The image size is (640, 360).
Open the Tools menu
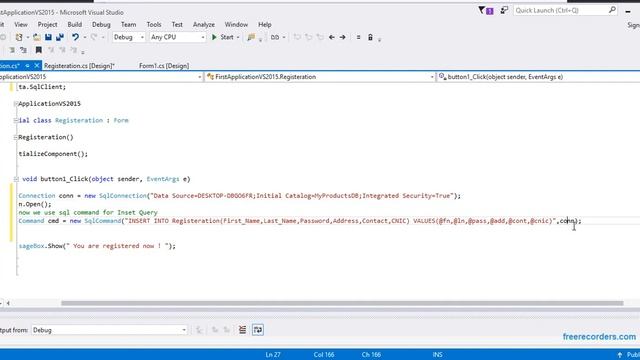pyautogui.click(x=154, y=24)
